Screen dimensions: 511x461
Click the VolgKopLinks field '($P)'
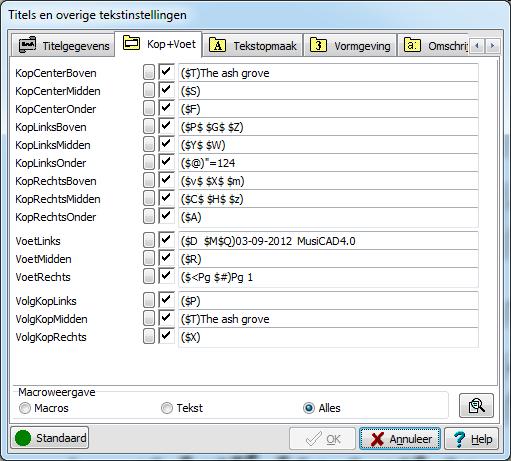(328, 301)
